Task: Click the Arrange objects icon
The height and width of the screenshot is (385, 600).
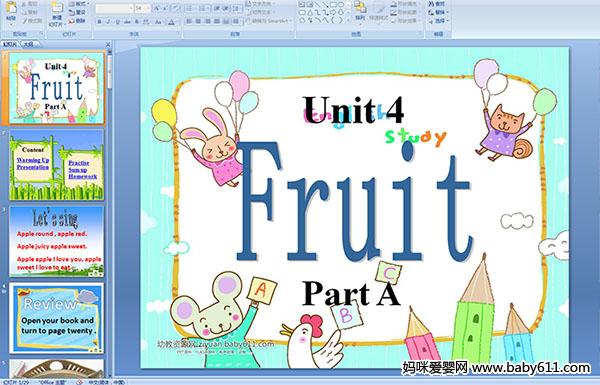Action: pos(360,8)
